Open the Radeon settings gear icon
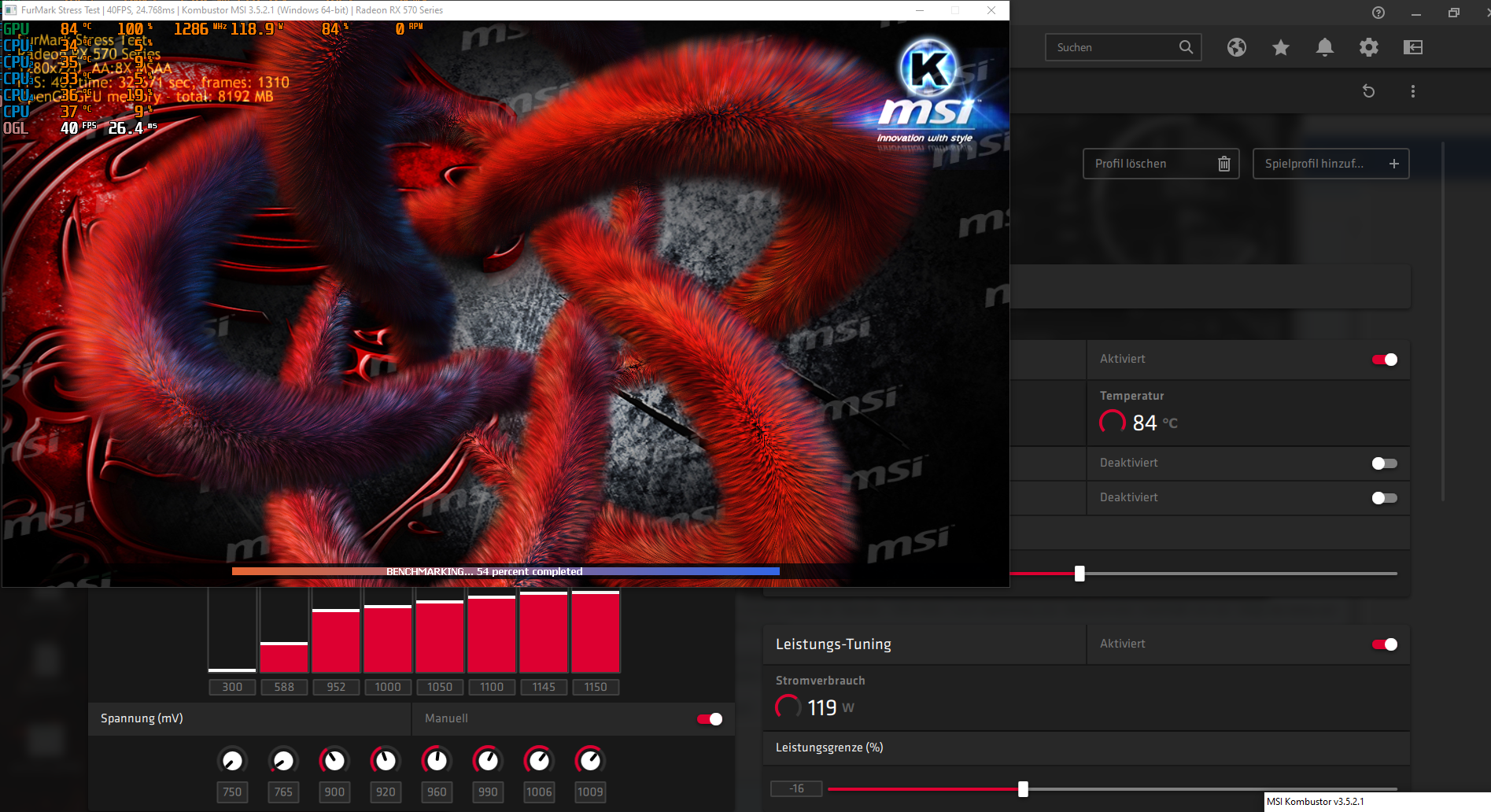This screenshot has height=812, width=1491. [1368, 47]
